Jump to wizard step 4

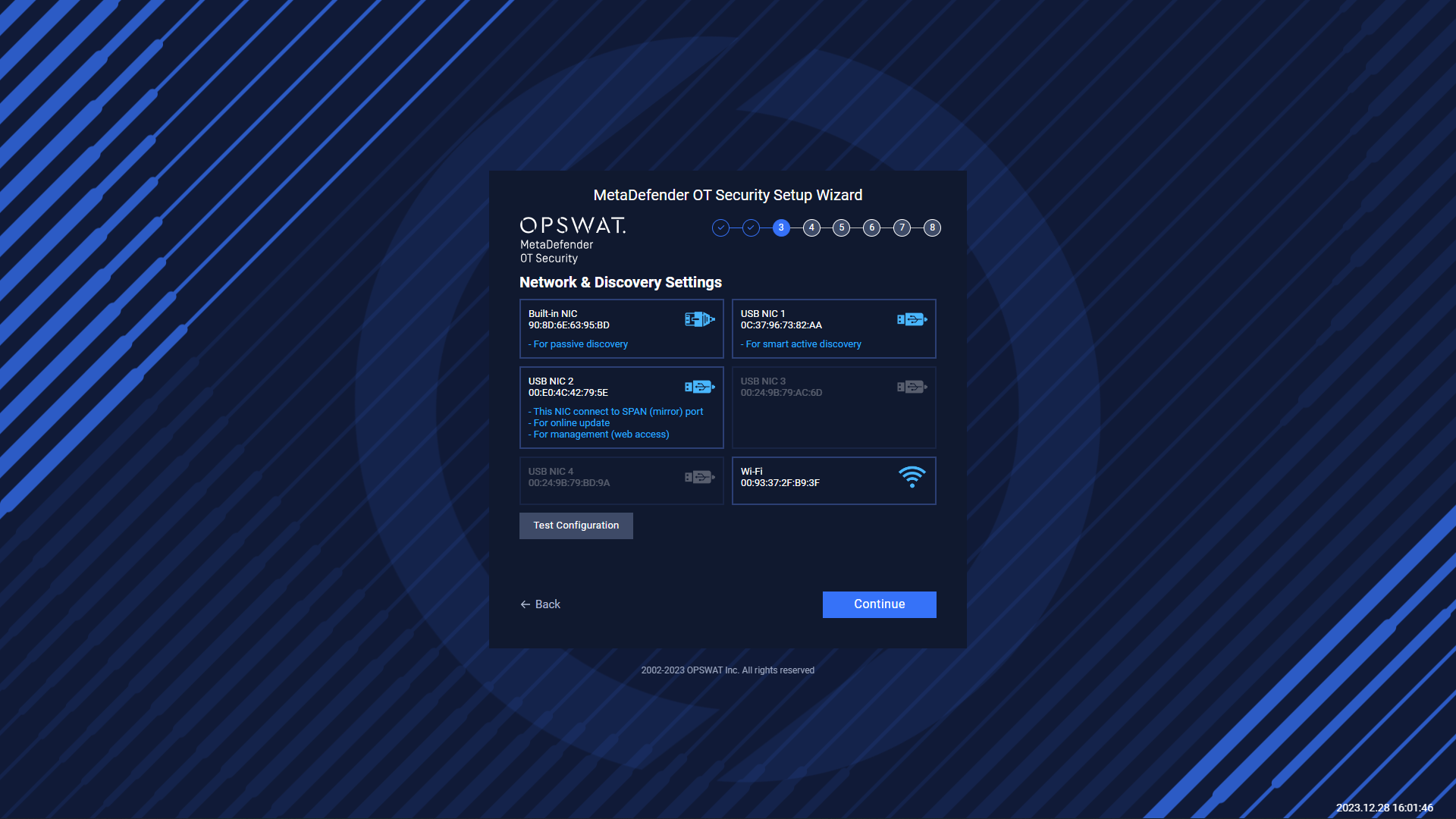coord(811,227)
